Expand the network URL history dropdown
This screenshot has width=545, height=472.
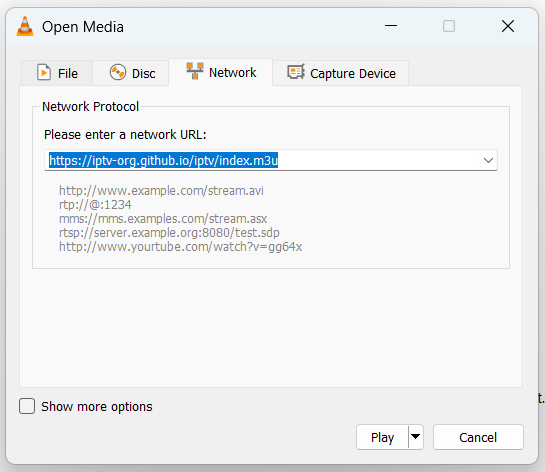(488, 160)
